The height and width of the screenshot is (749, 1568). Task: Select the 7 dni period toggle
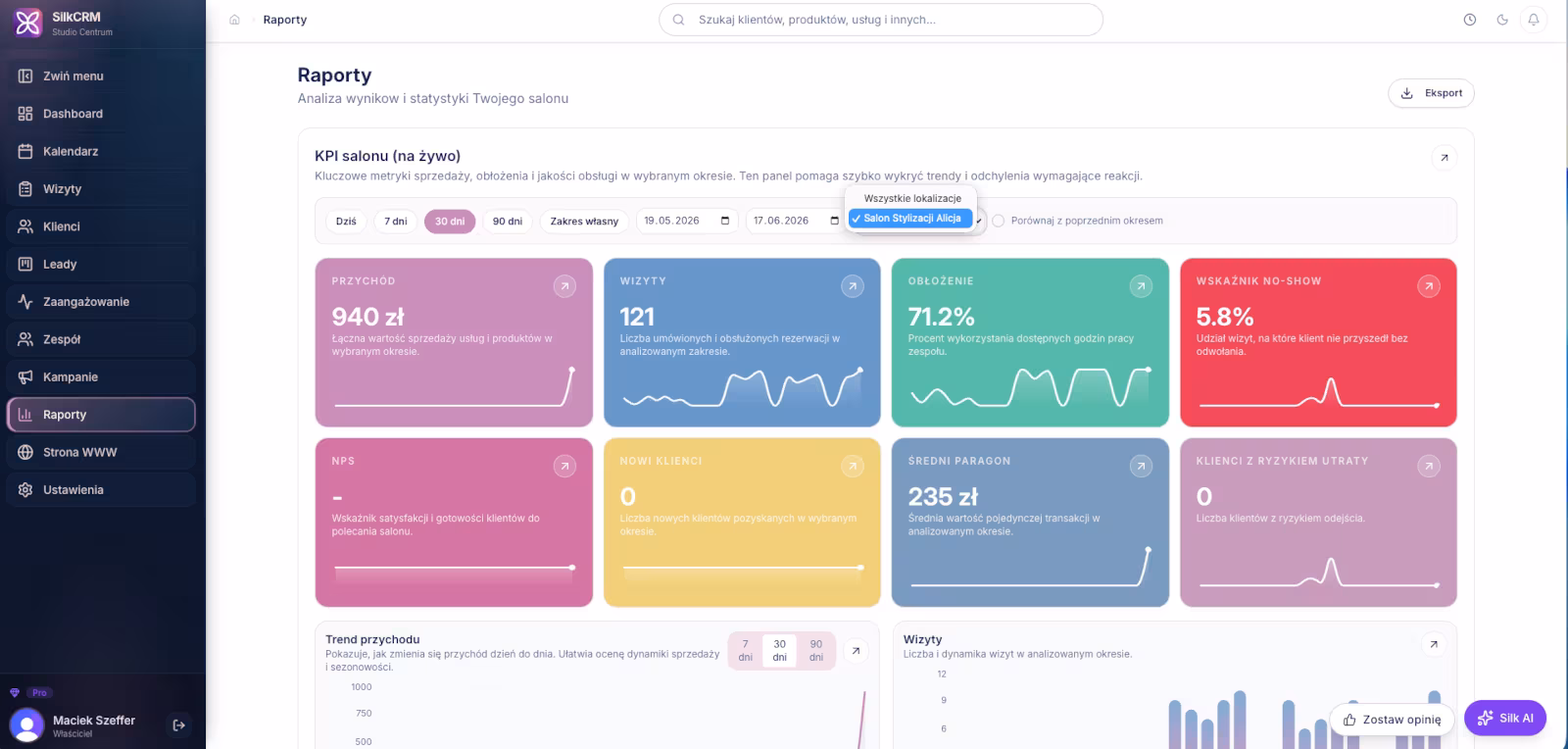tap(396, 222)
